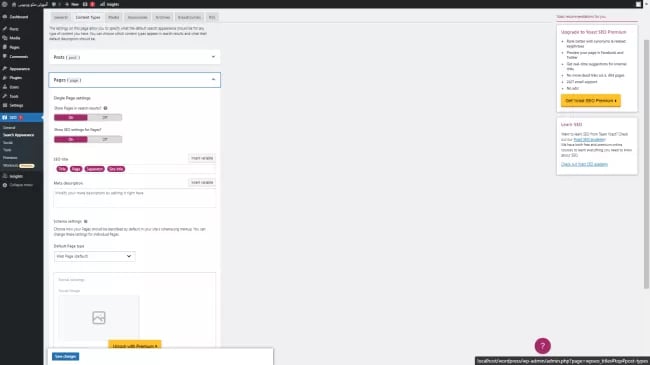This screenshot has width=650, height=365.
Task: Click the social image placeholder icon
Action: click(x=99, y=318)
